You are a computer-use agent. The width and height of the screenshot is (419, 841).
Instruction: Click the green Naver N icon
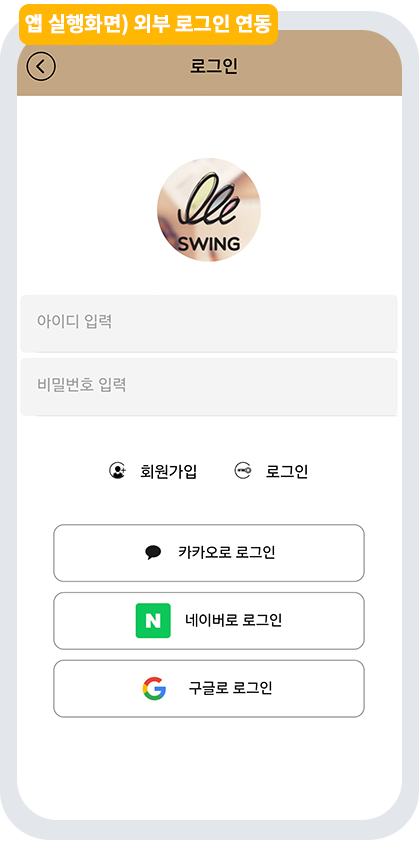pos(153,621)
